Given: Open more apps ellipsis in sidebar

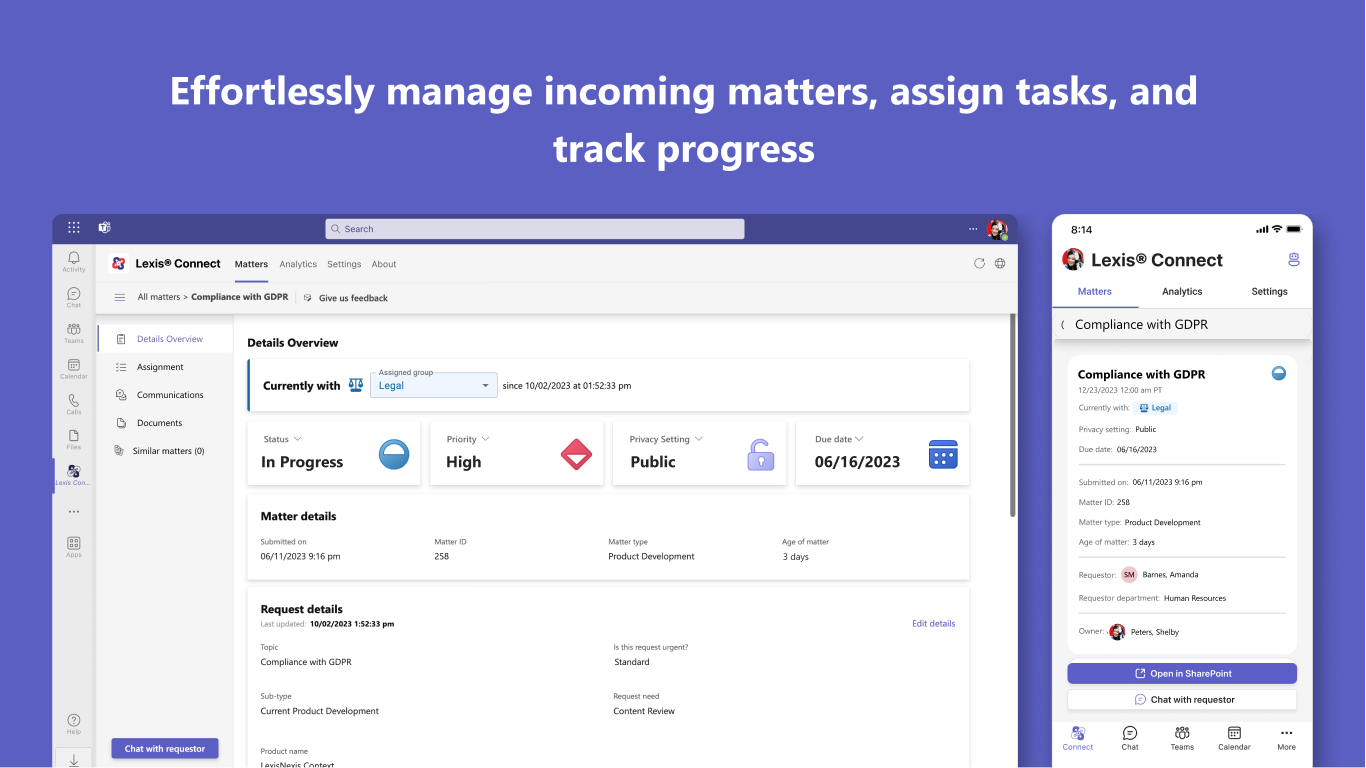Looking at the screenshot, I should [x=74, y=511].
